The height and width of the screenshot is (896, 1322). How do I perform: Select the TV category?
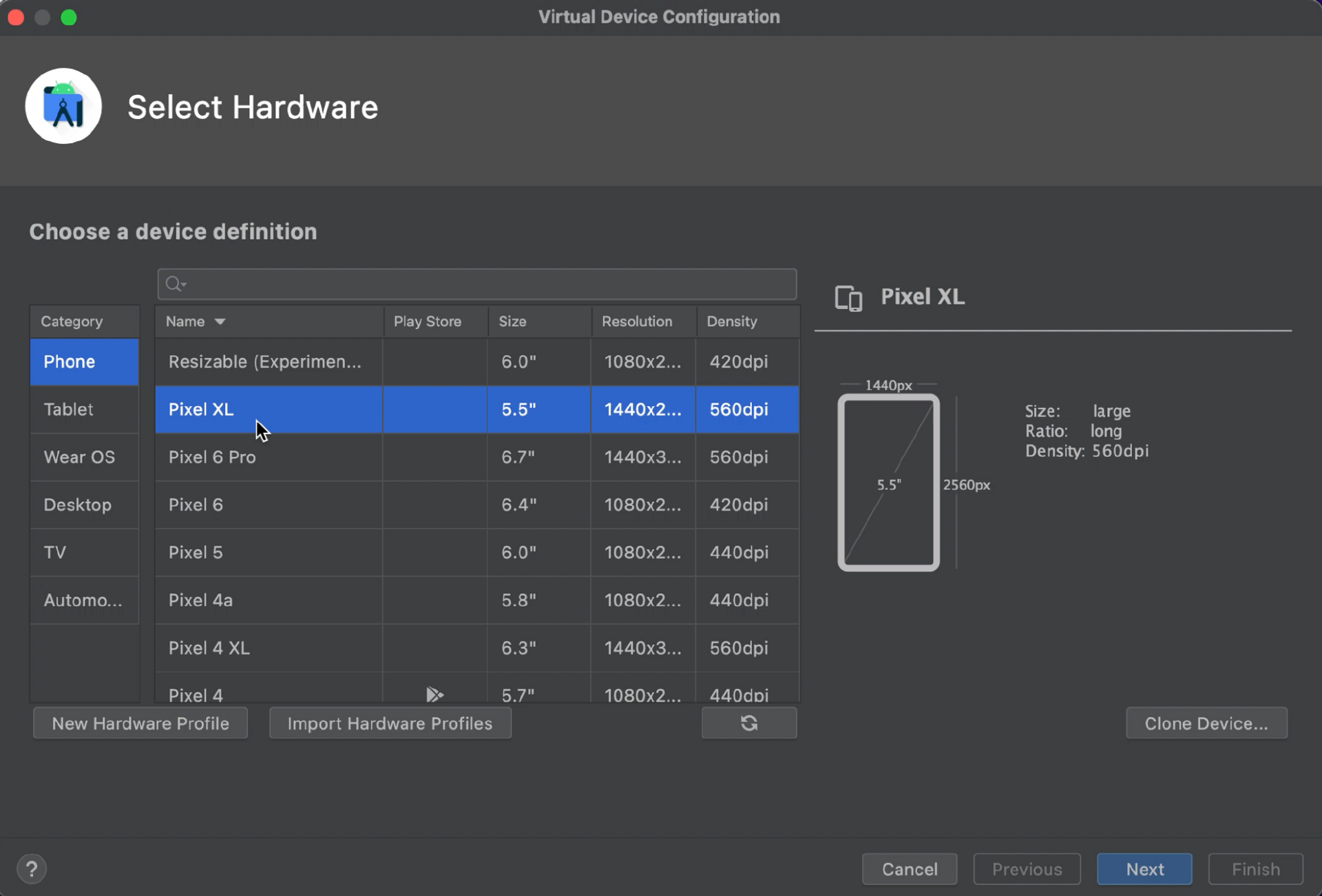point(84,552)
